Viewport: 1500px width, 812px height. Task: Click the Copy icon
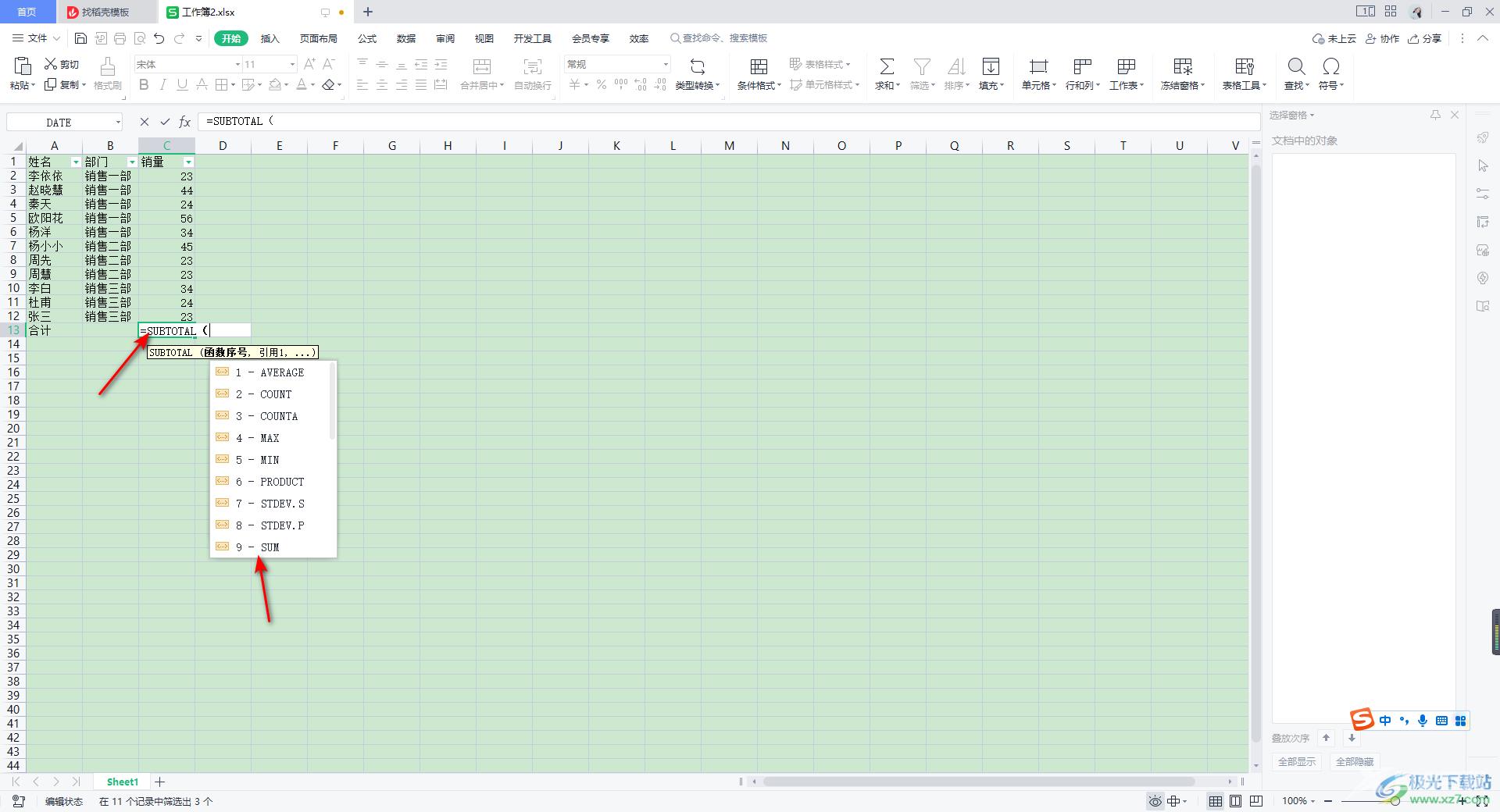tap(51, 84)
